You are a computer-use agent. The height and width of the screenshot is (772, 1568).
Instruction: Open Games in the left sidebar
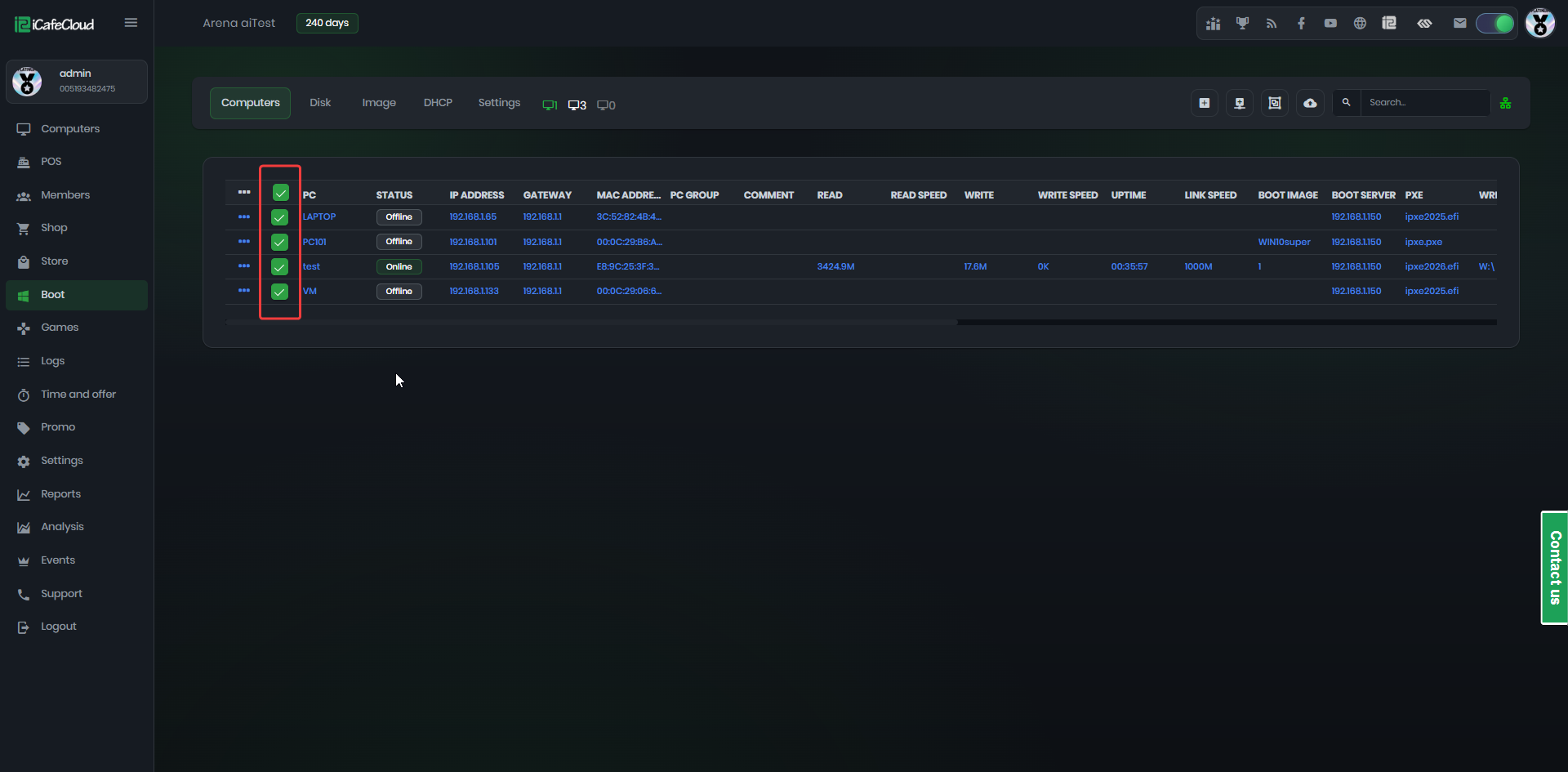pos(60,328)
